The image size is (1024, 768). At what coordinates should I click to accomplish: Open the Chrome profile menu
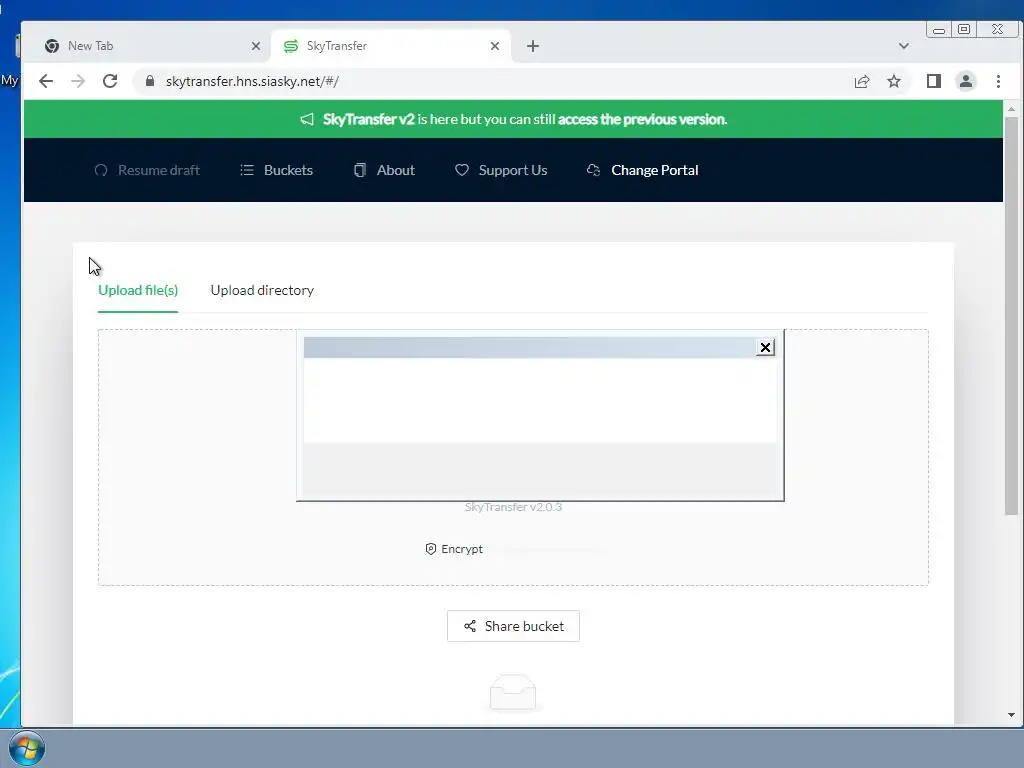click(966, 81)
